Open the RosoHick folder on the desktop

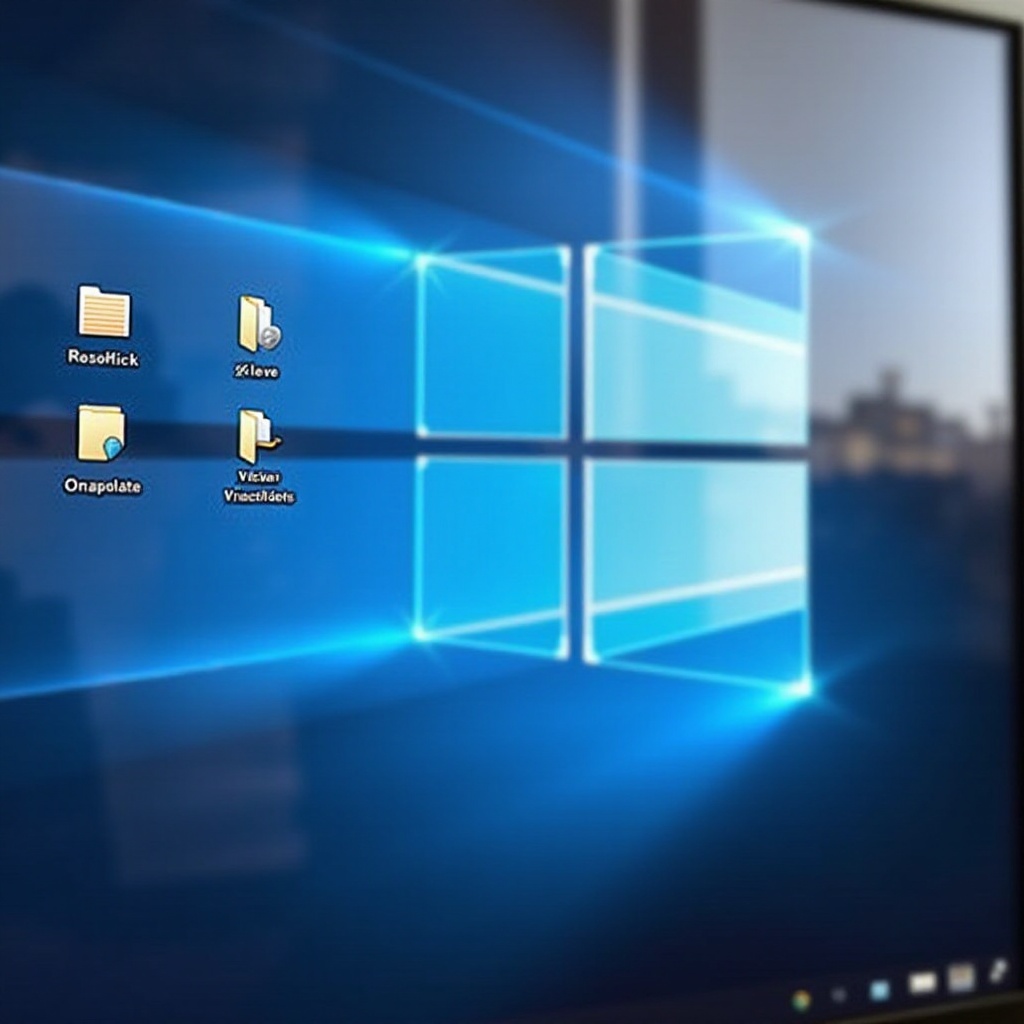coord(104,312)
